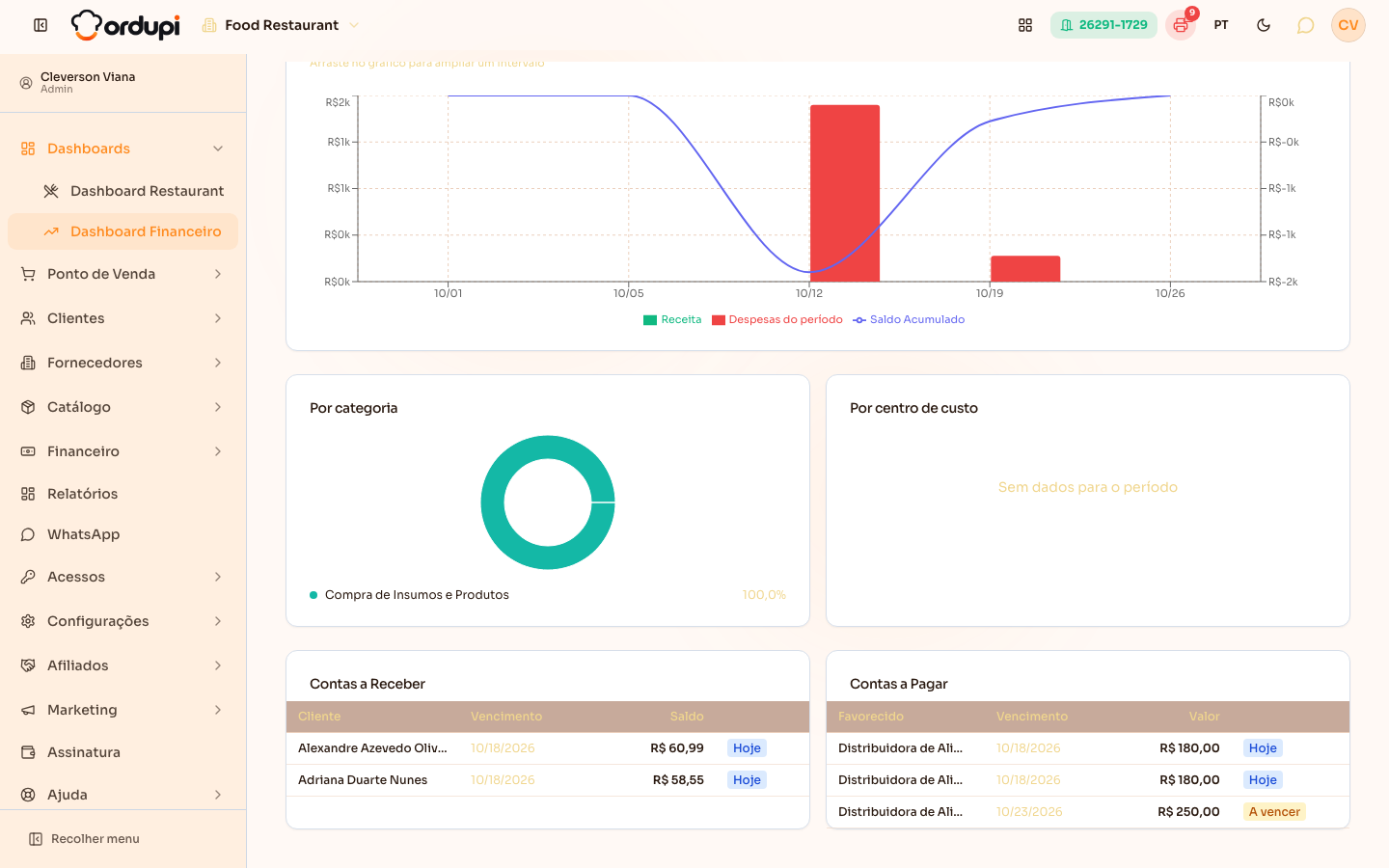Open the Food Restaurant selector dropdown

coord(281,25)
